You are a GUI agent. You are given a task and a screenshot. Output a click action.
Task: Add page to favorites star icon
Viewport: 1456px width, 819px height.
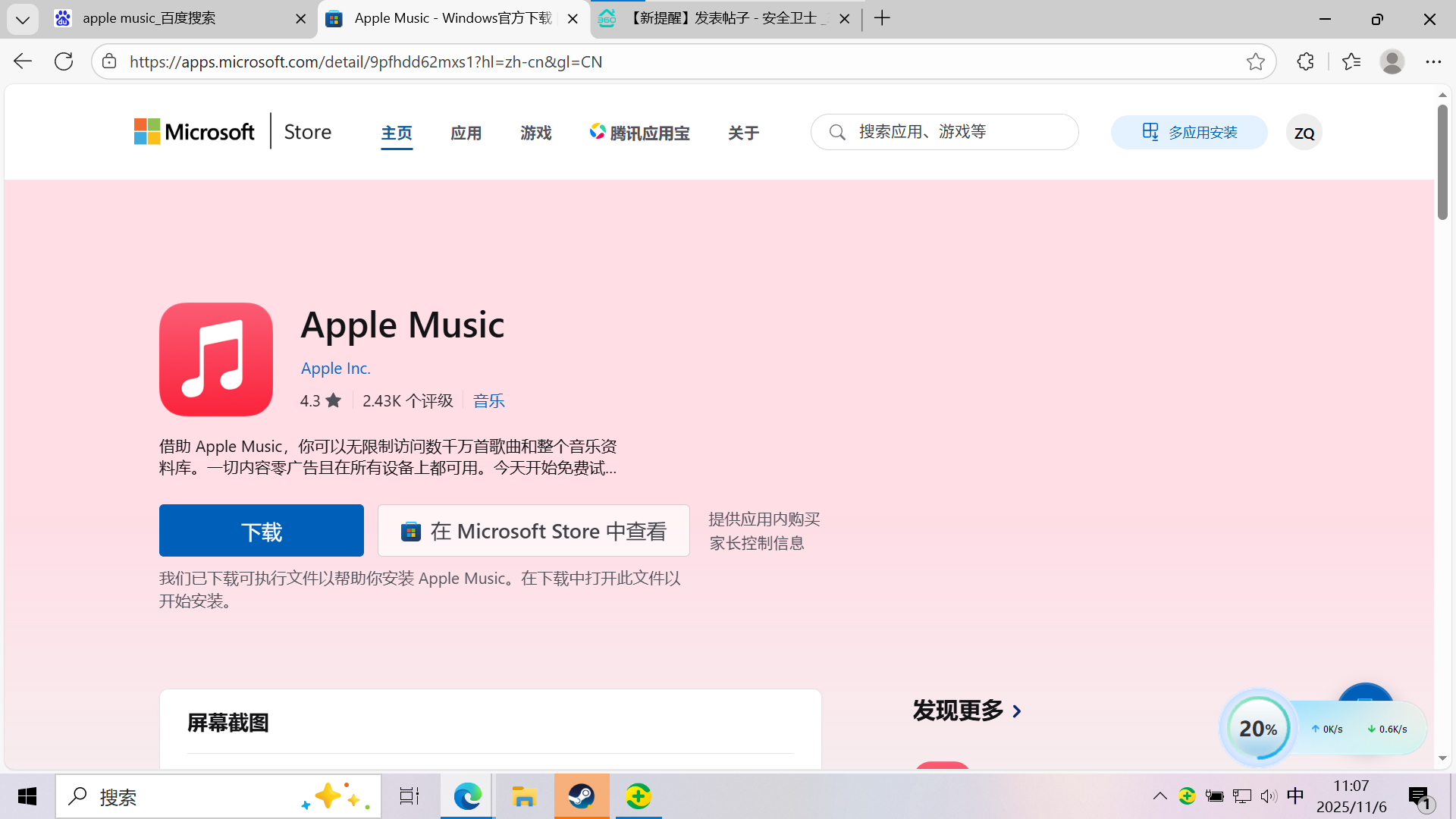point(1255,61)
